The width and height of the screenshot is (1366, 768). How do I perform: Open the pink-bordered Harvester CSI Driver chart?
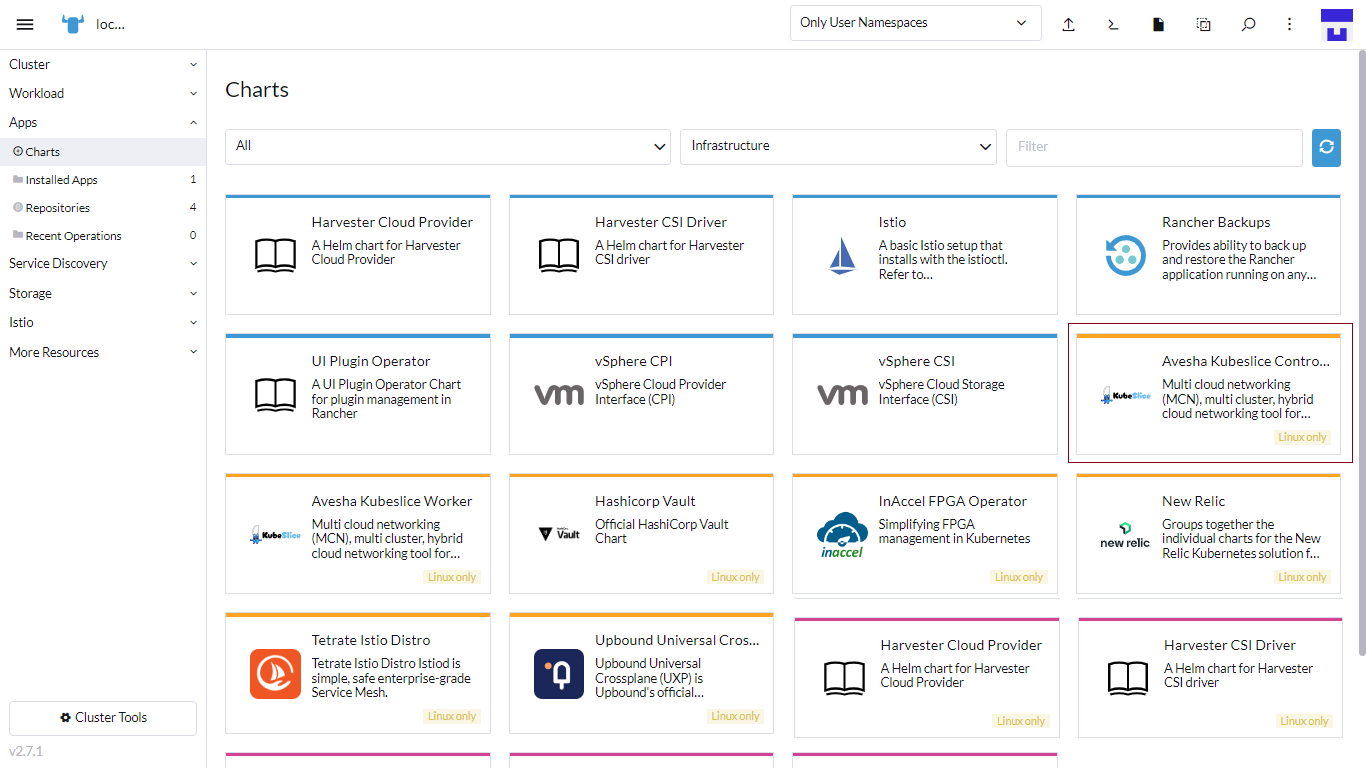(1210, 678)
